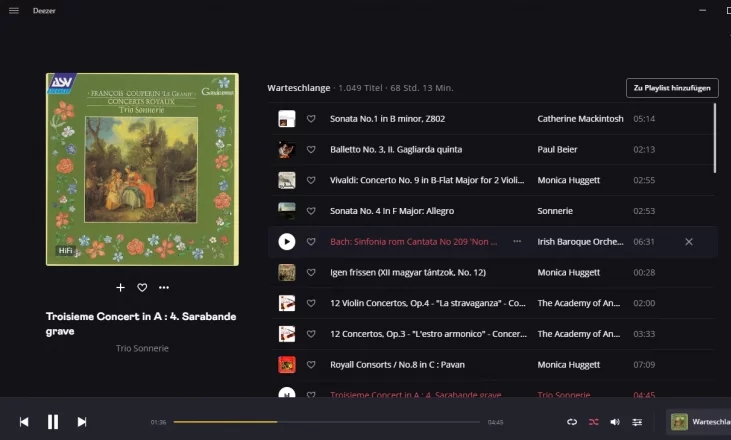
Task: Select the 'Sonata No.1 in B minor, Z802' title
Action: pyautogui.click(x=387, y=119)
